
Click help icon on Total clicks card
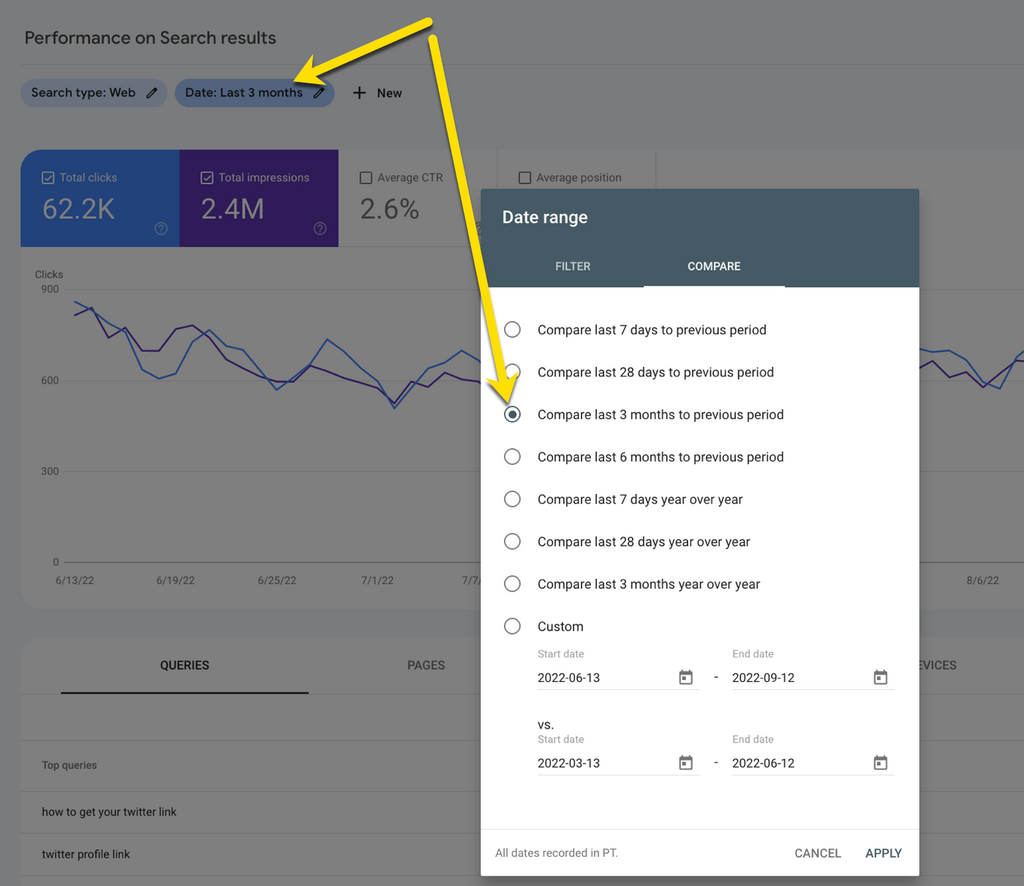click(x=161, y=229)
